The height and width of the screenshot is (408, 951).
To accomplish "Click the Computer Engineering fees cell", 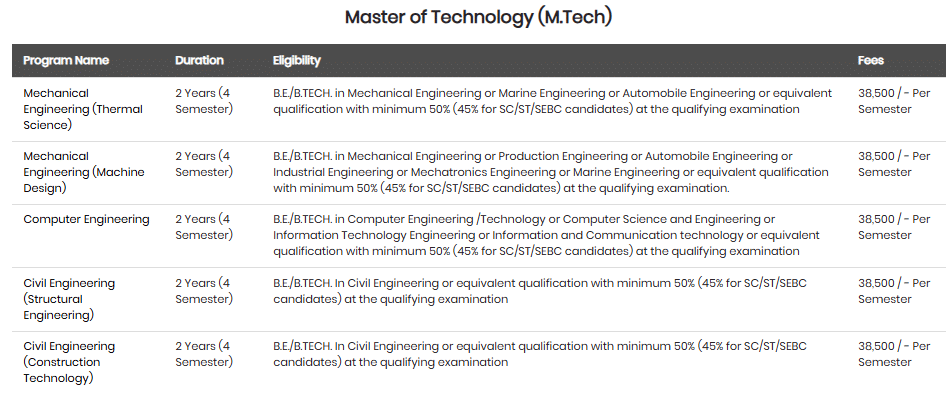I will pyautogui.click(x=893, y=227).
